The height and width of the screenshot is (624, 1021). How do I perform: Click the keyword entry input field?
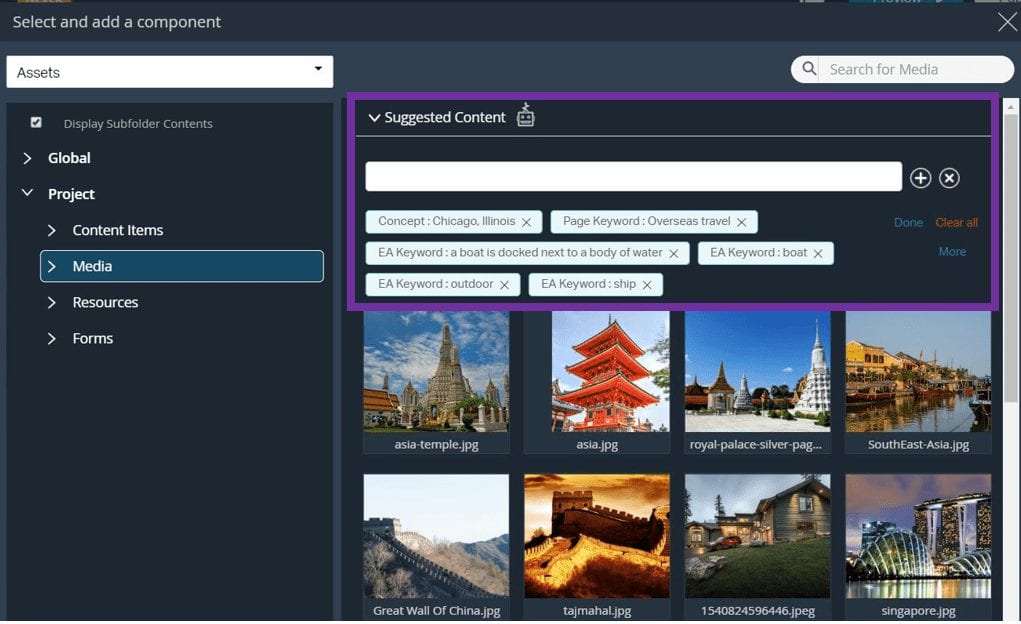pyautogui.click(x=634, y=176)
